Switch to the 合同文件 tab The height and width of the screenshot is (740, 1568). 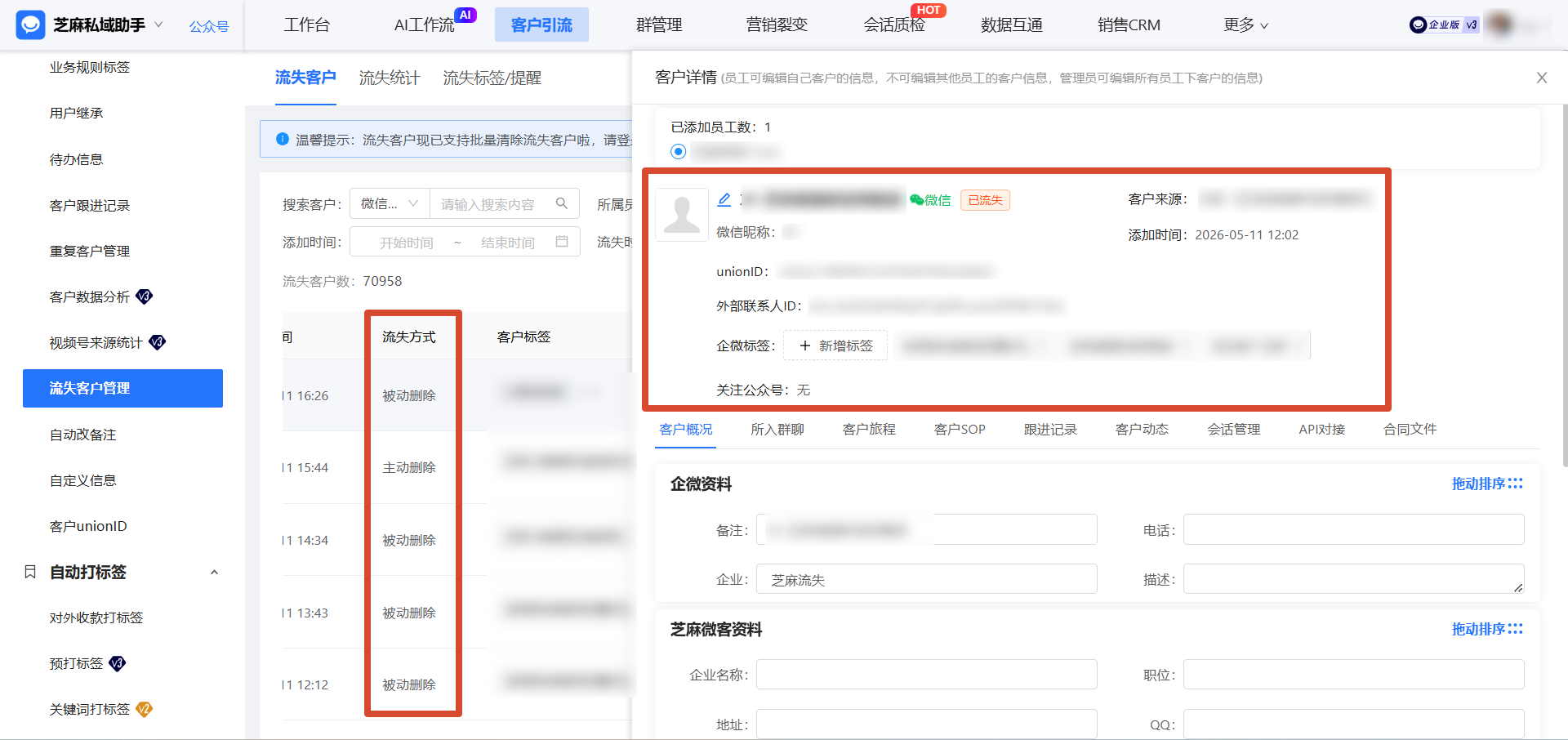[1410, 429]
